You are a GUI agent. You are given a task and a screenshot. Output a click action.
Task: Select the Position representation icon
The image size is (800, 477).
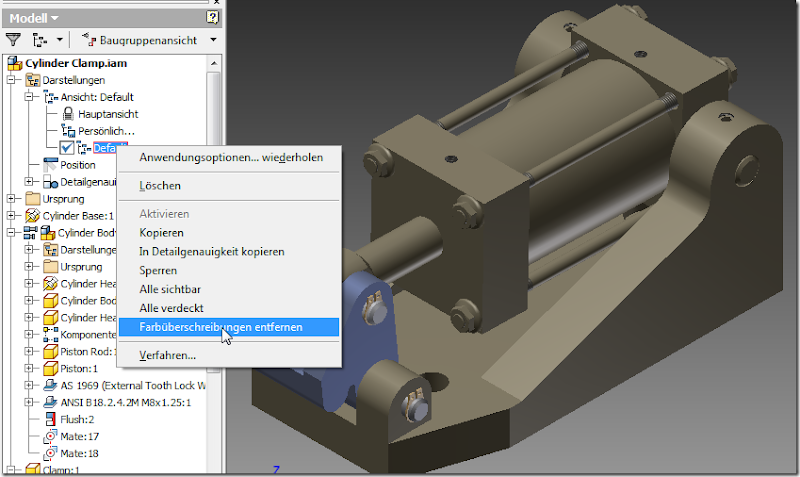pyautogui.click(x=50, y=165)
